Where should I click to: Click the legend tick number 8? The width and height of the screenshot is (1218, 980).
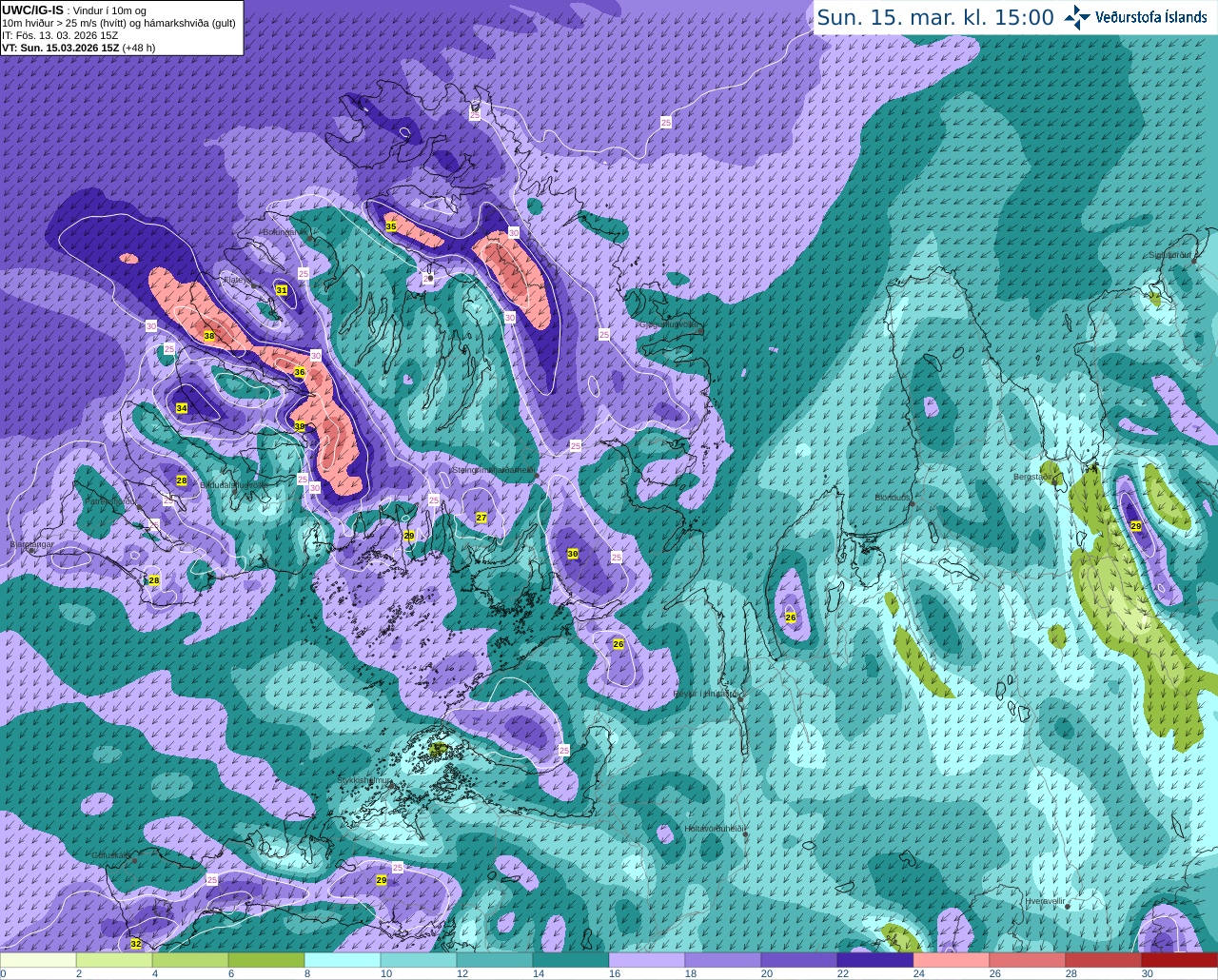[306, 973]
